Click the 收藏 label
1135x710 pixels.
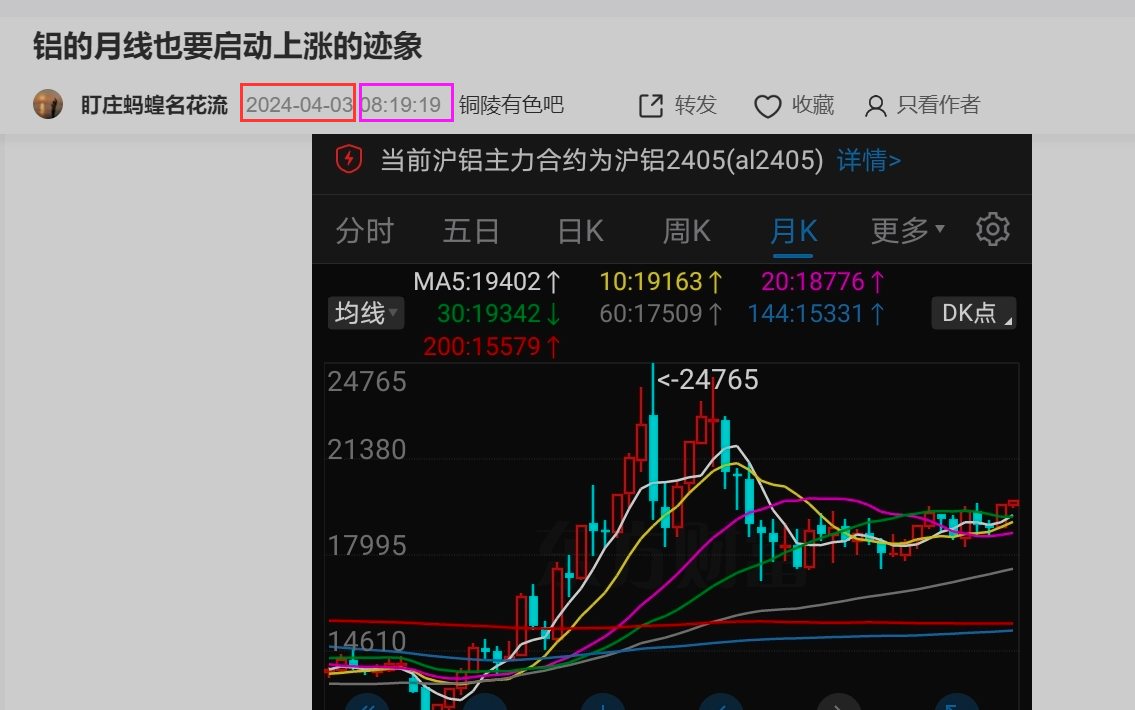tap(813, 105)
